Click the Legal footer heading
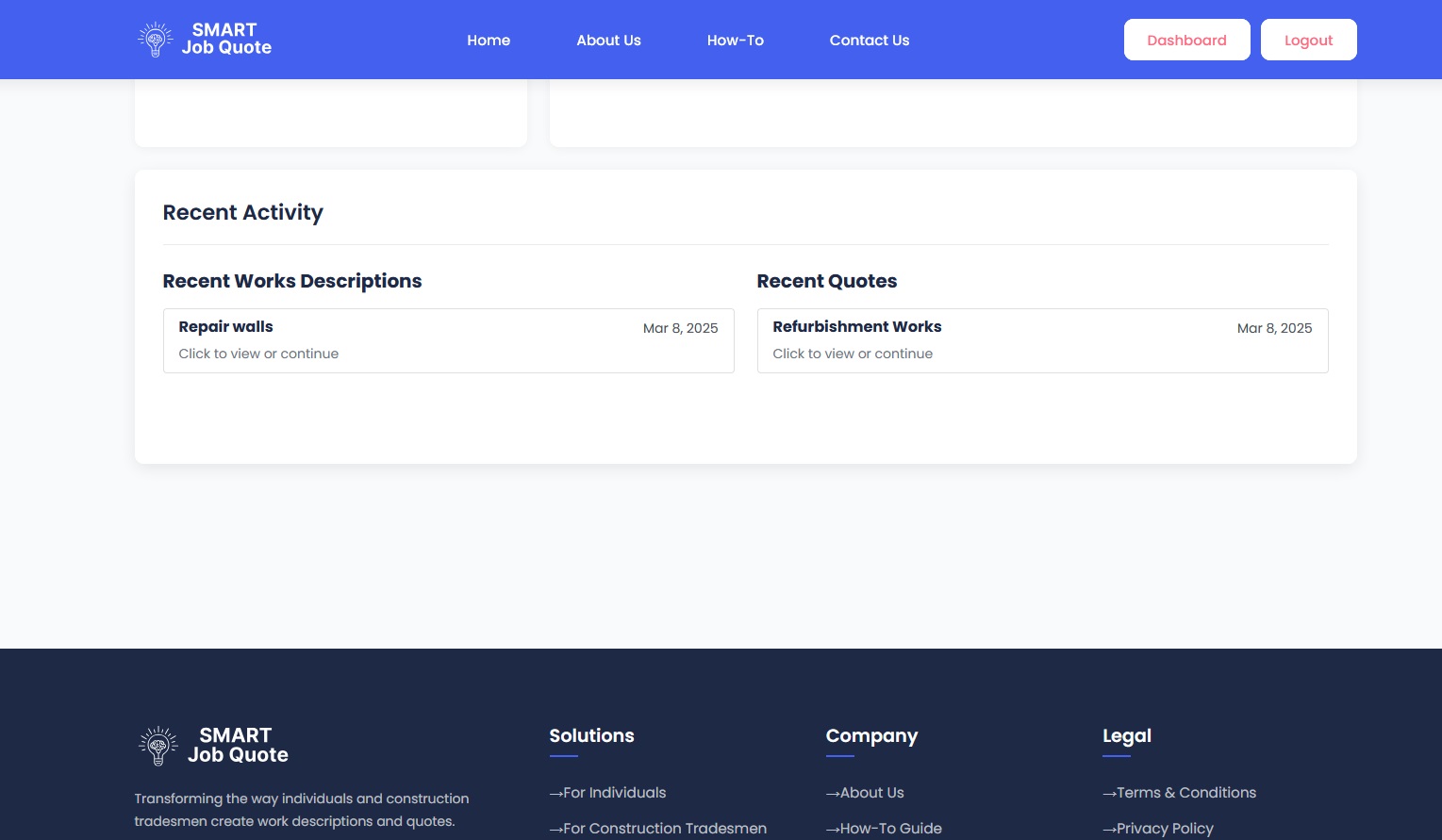 click(x=1127, y=736)
